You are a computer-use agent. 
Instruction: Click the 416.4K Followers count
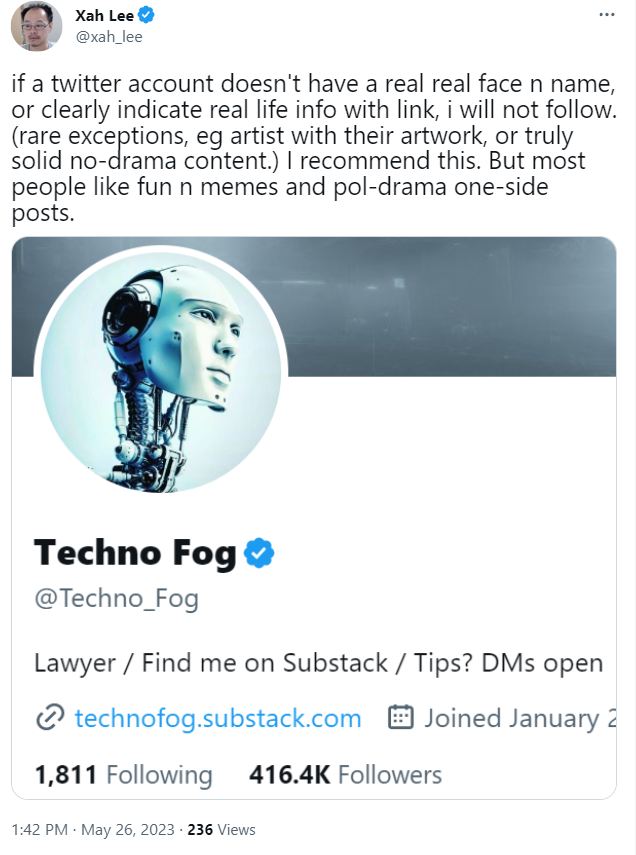pos(344,775)
